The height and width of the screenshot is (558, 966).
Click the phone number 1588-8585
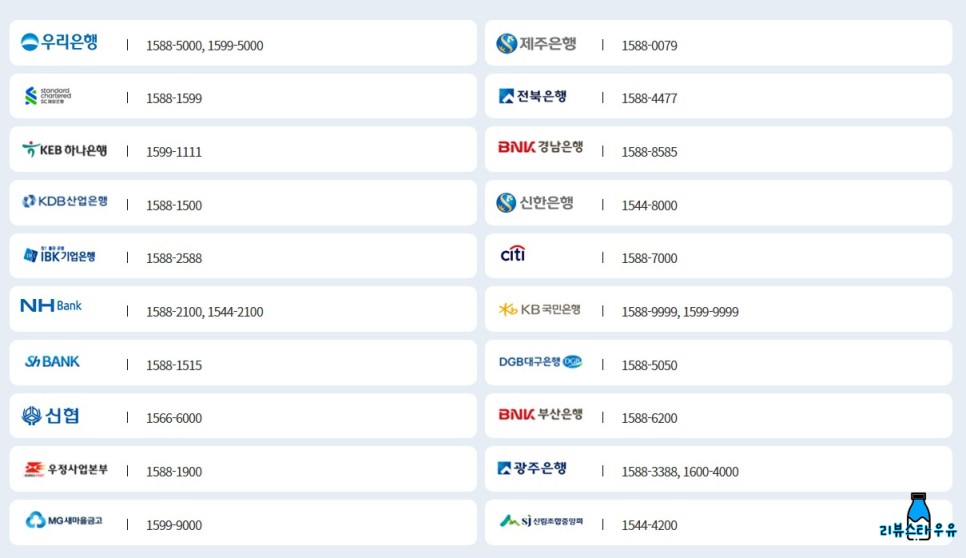coord(649,152)
